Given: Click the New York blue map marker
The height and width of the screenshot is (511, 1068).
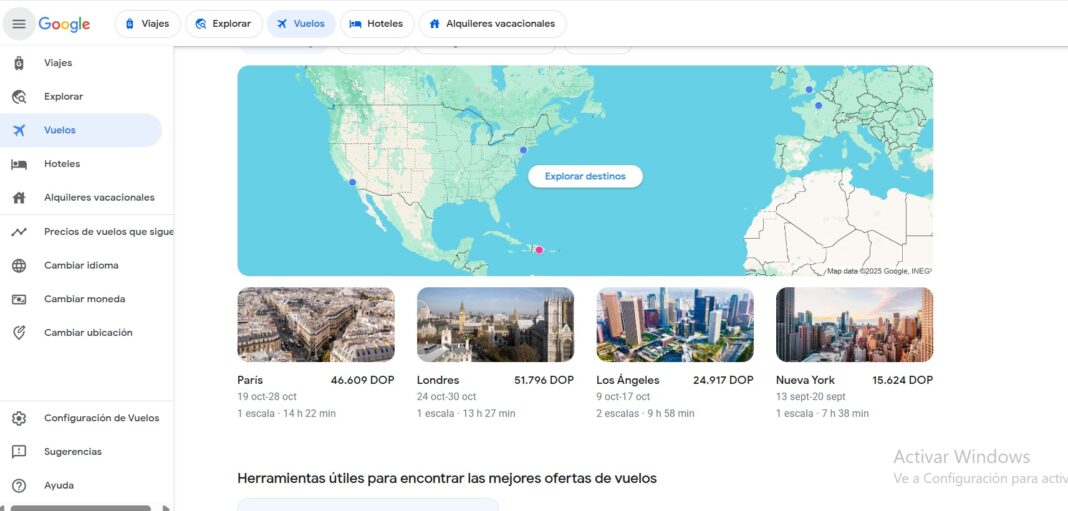Looking at the screenshot, I should click(x=523, y=150).
